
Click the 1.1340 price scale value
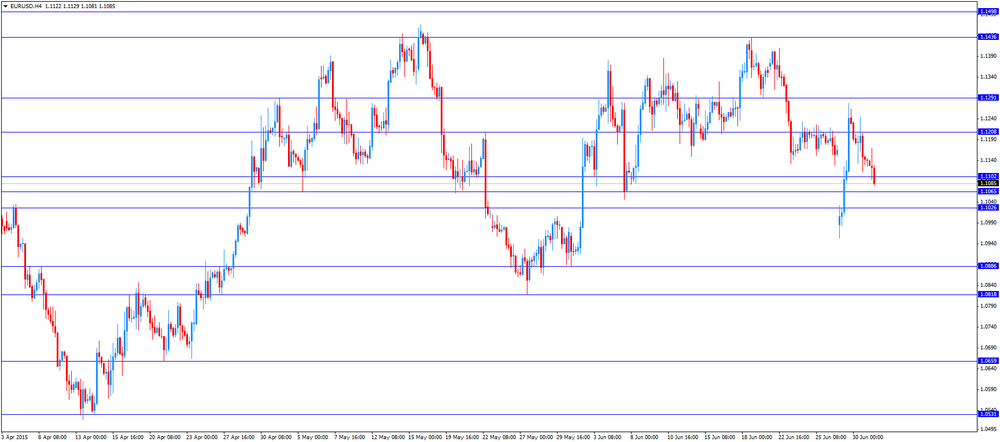989,77
